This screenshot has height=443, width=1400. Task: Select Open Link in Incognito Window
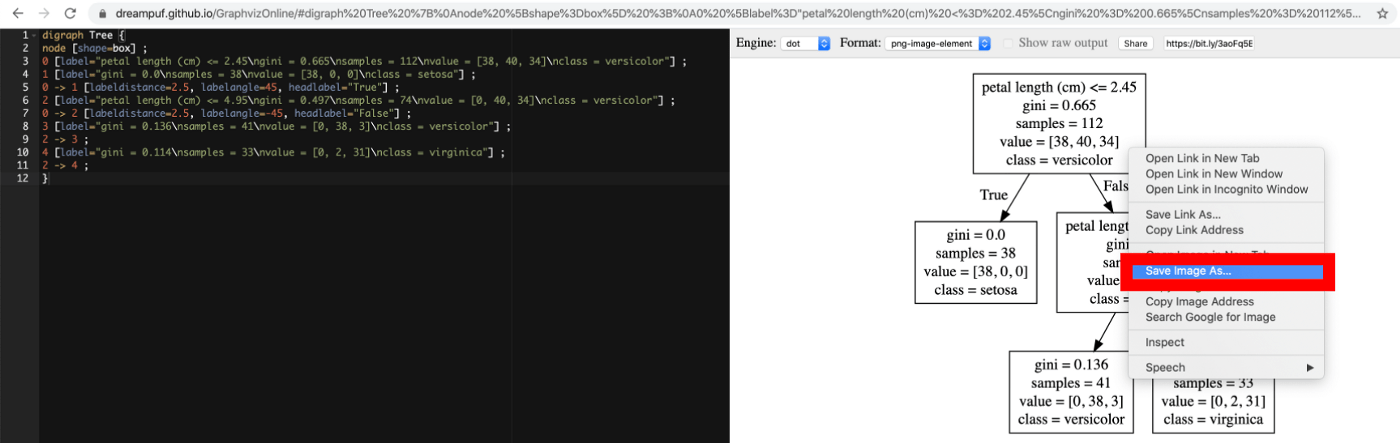click(x=1227, y=189)
